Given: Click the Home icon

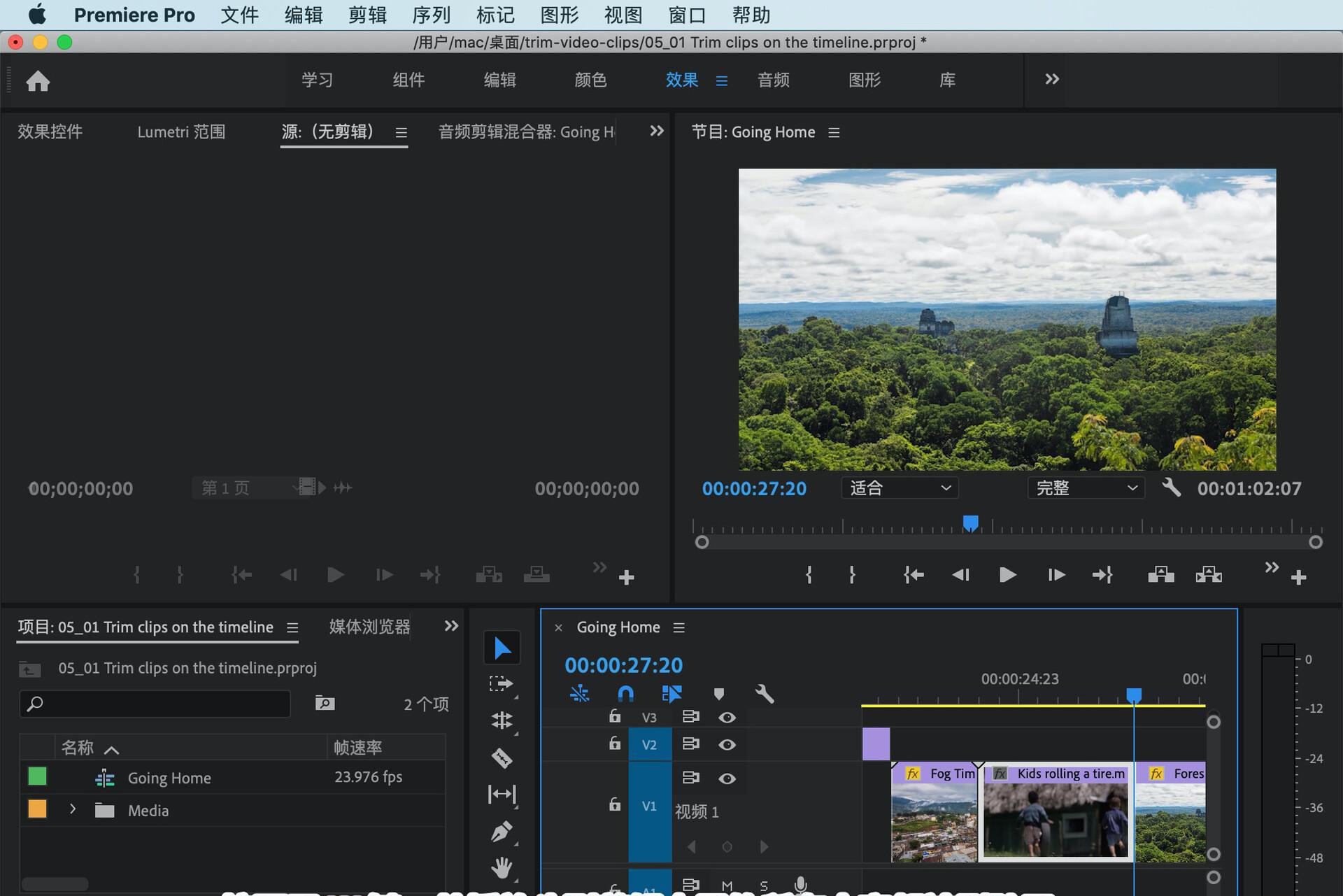Looking at the screenshot, I should [38, 81].
